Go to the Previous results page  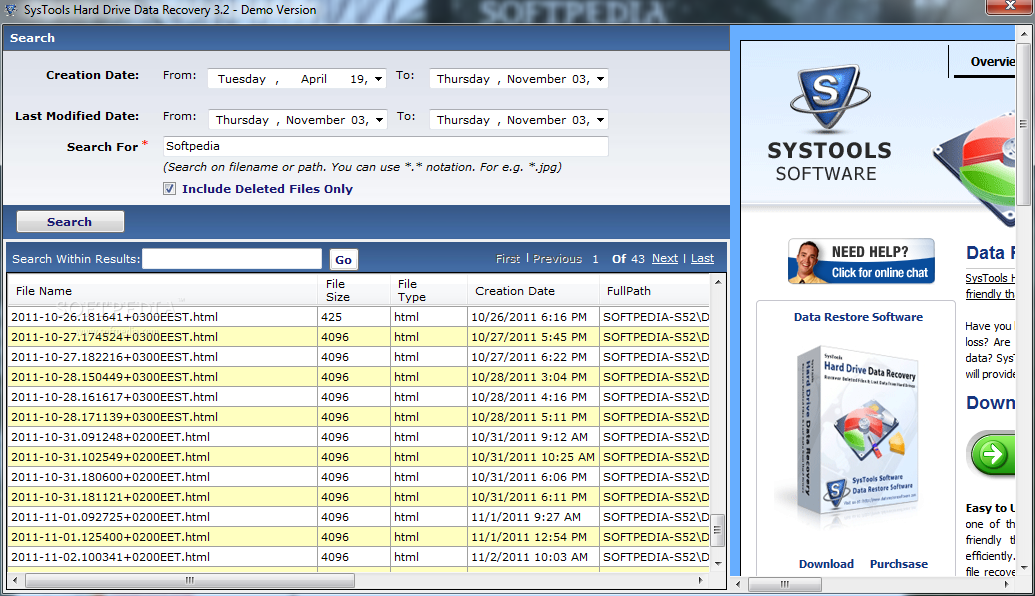(x=557, y=259)
